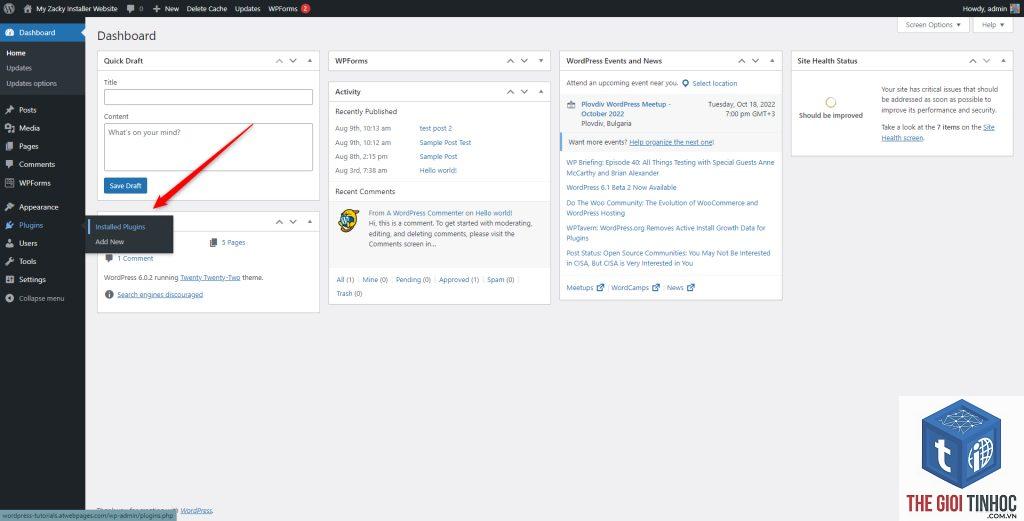Open Tools in the sidebar
Screen dimensions: 1024x521
tap(27, 261)
